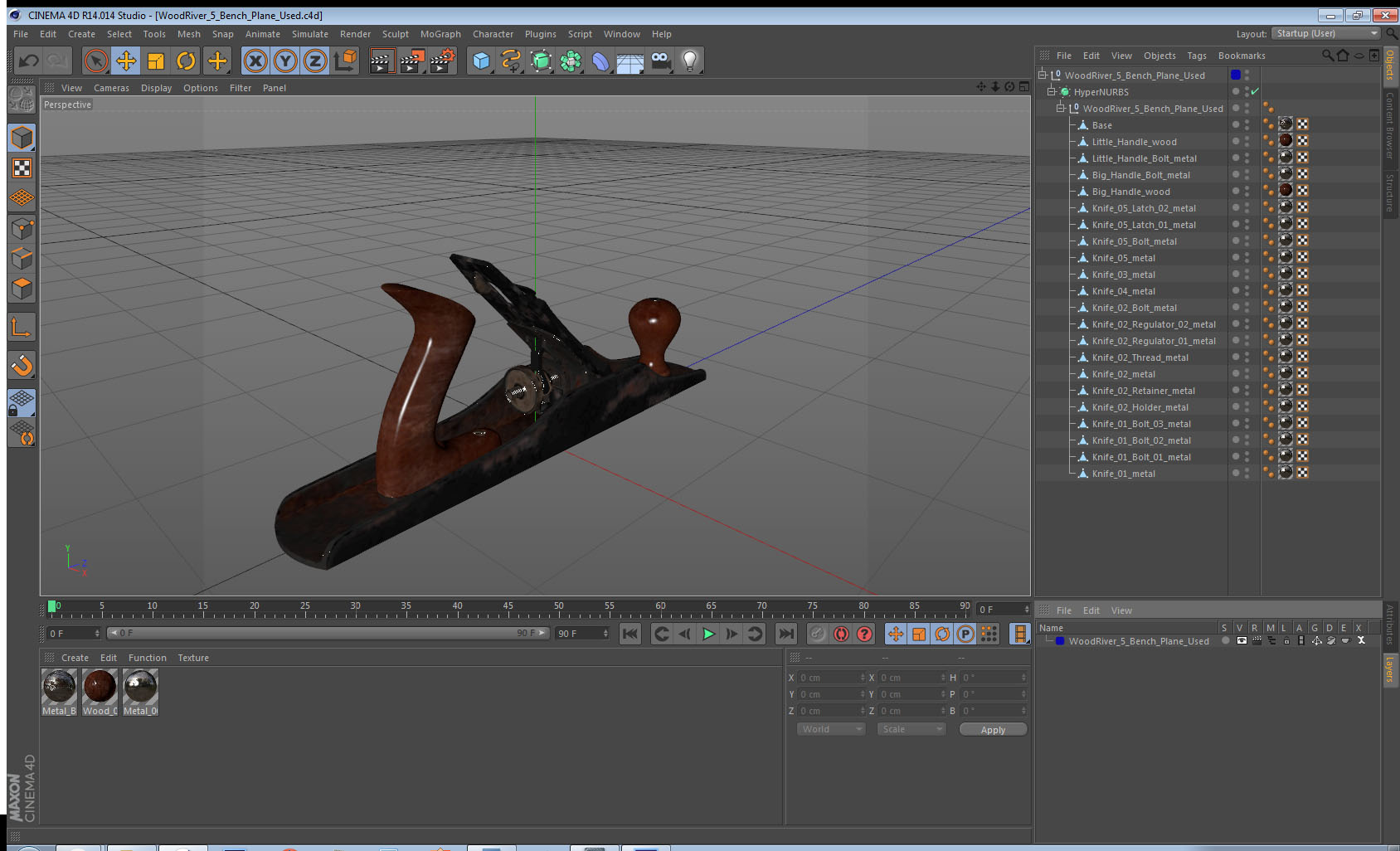
Task: Select the Wood material swatch
Action: pos(100,692)
